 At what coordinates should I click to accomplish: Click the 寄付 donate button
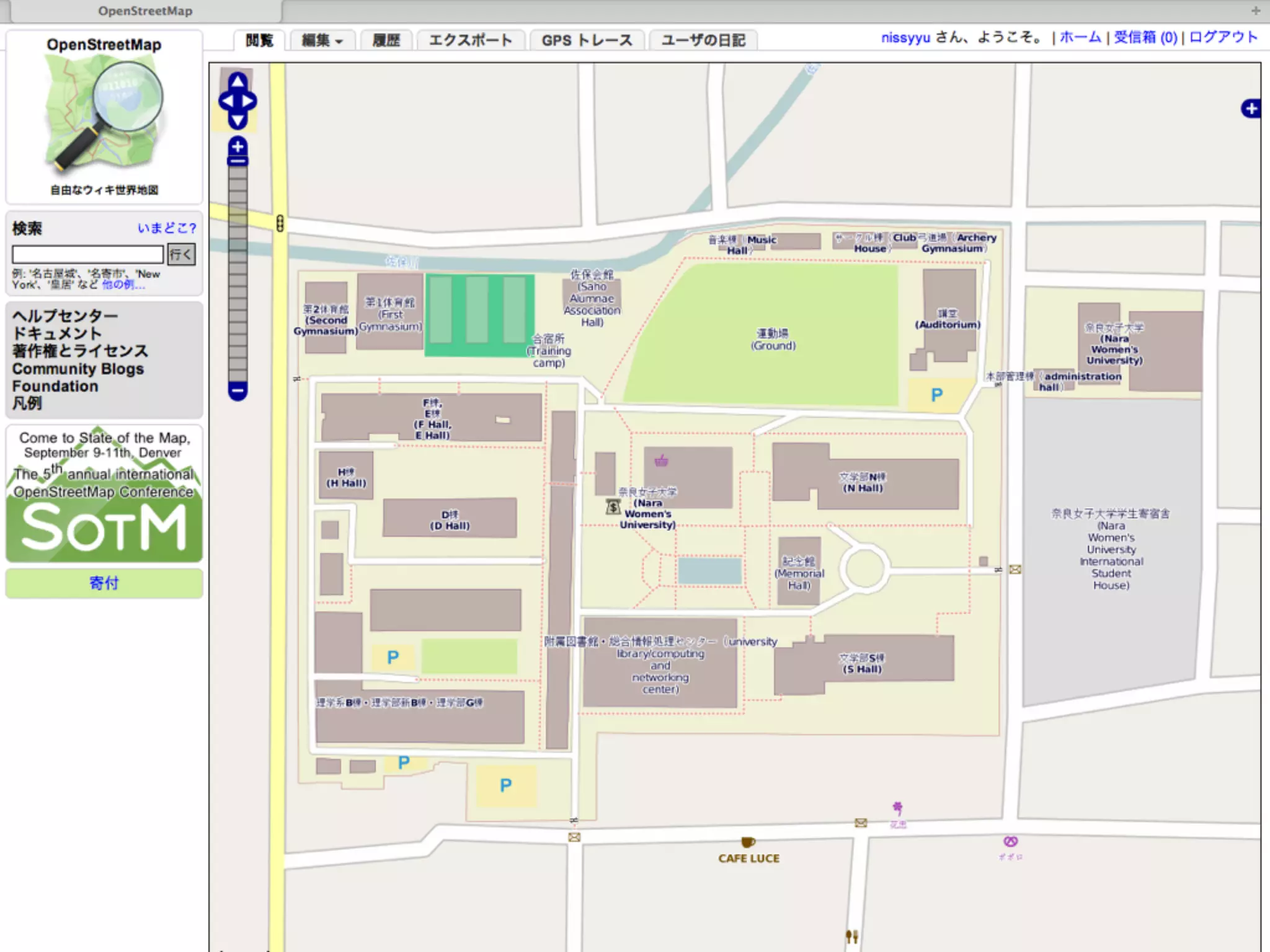coord(104,583)
